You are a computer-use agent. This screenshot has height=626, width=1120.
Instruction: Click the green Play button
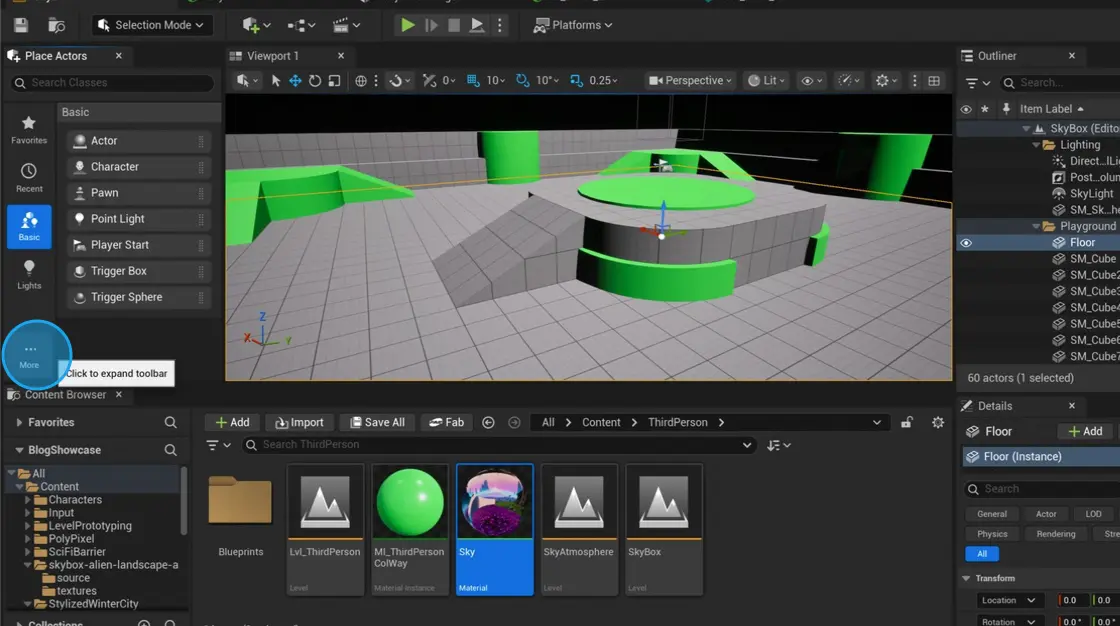point(407,25)
